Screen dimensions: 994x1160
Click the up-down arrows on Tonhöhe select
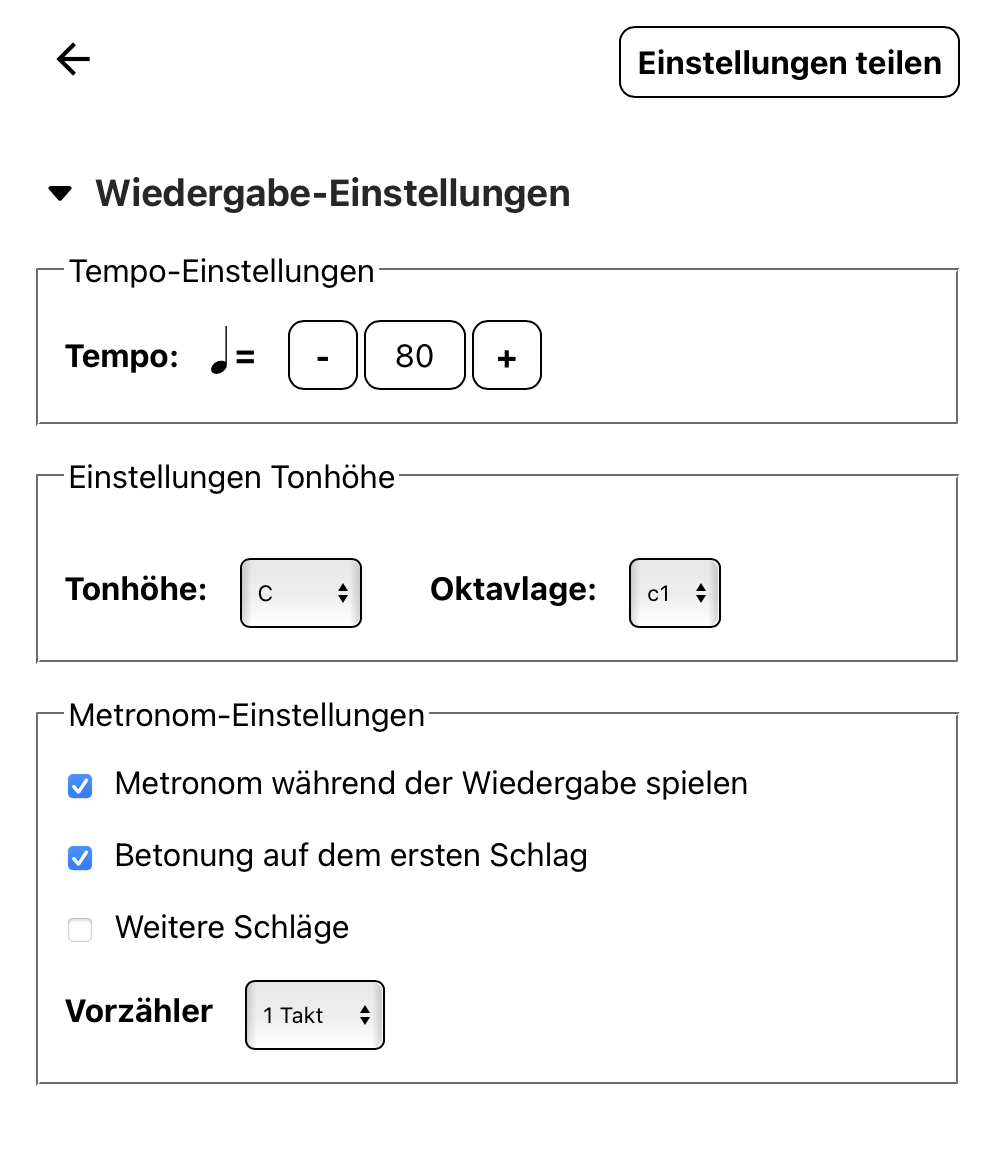pos(342,593)
